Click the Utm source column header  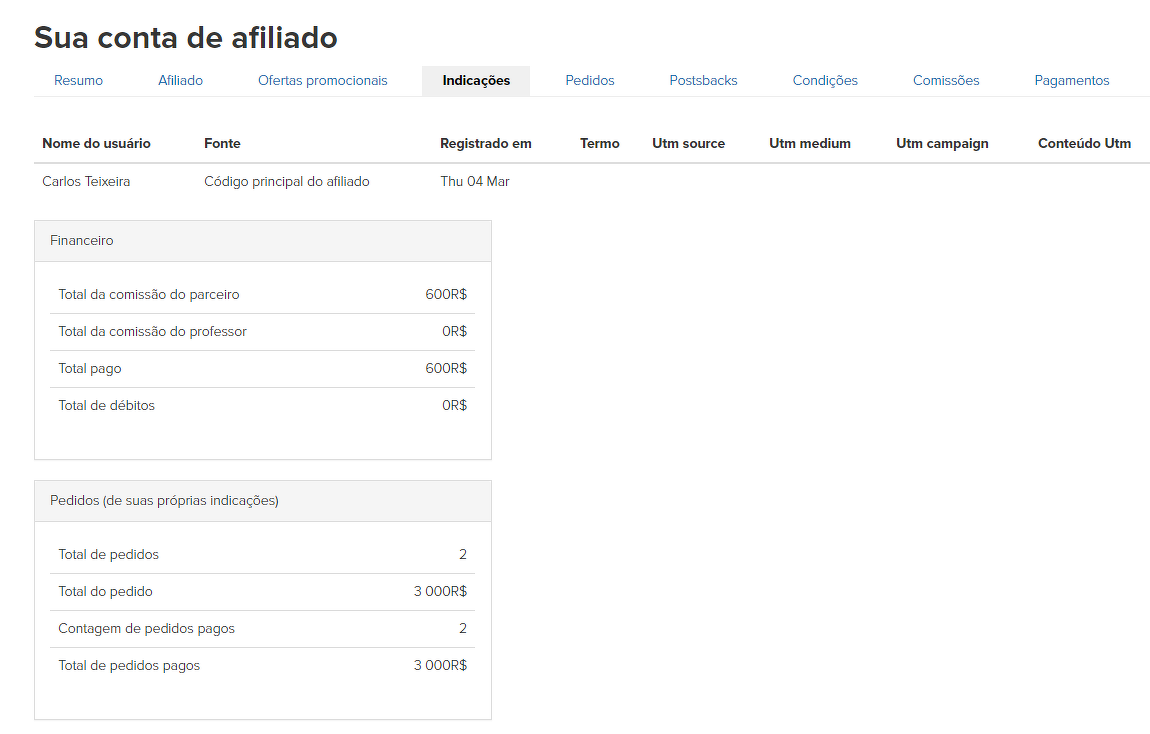click(688, 144)
